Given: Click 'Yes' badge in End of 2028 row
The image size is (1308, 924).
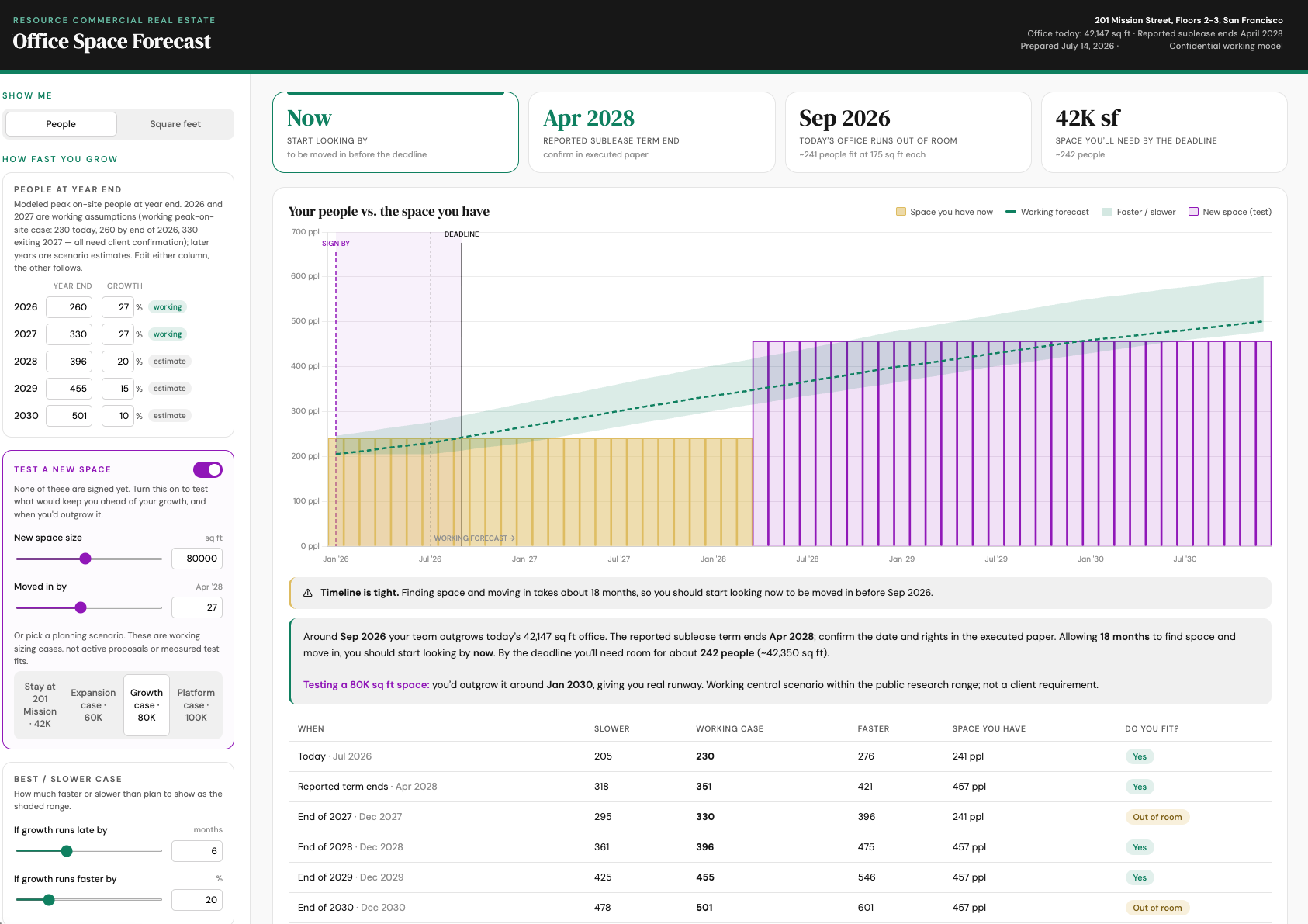Looking at the screenshot, I should (1140, 847).
